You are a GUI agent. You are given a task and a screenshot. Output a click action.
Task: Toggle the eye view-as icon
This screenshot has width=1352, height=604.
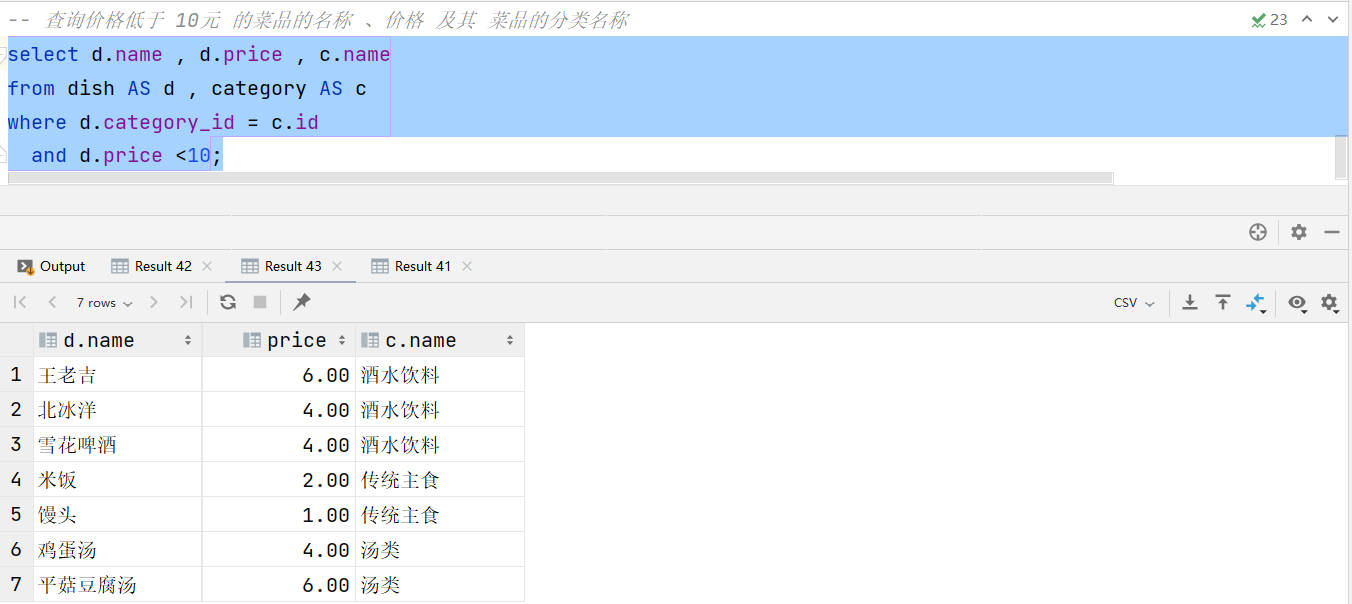[x=1297, y=302]
